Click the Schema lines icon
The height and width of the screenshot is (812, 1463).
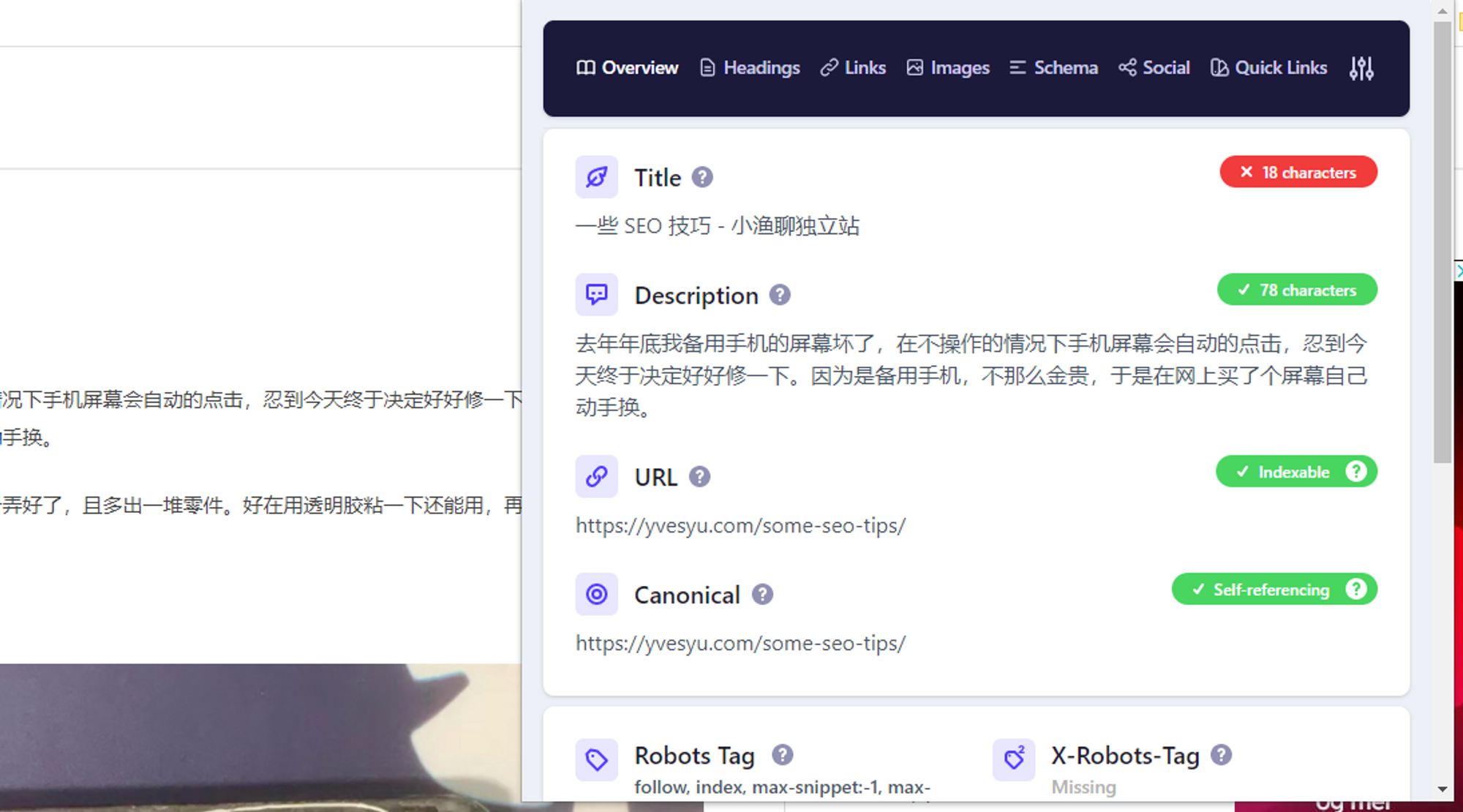pyautogui.click(x=1018, y=68)
